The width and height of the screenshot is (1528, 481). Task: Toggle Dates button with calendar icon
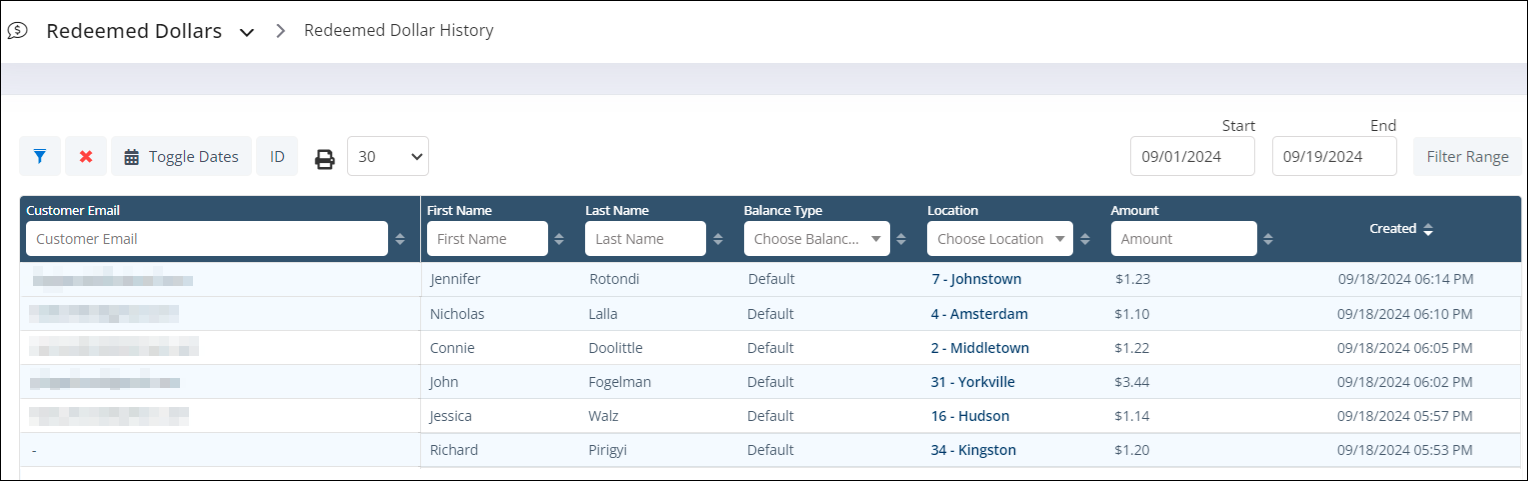181,157
